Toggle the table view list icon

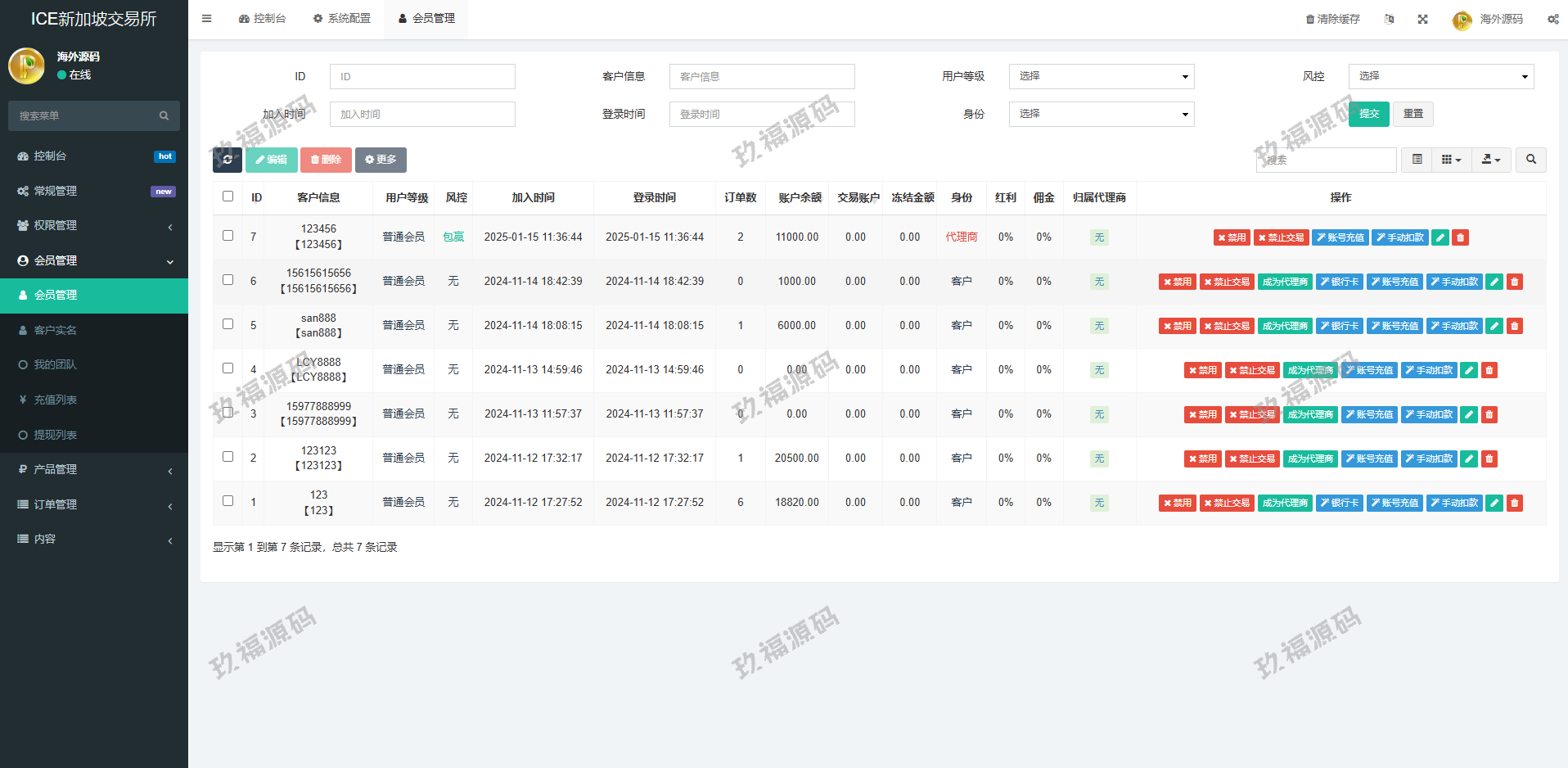click(x=1417, y=160)
